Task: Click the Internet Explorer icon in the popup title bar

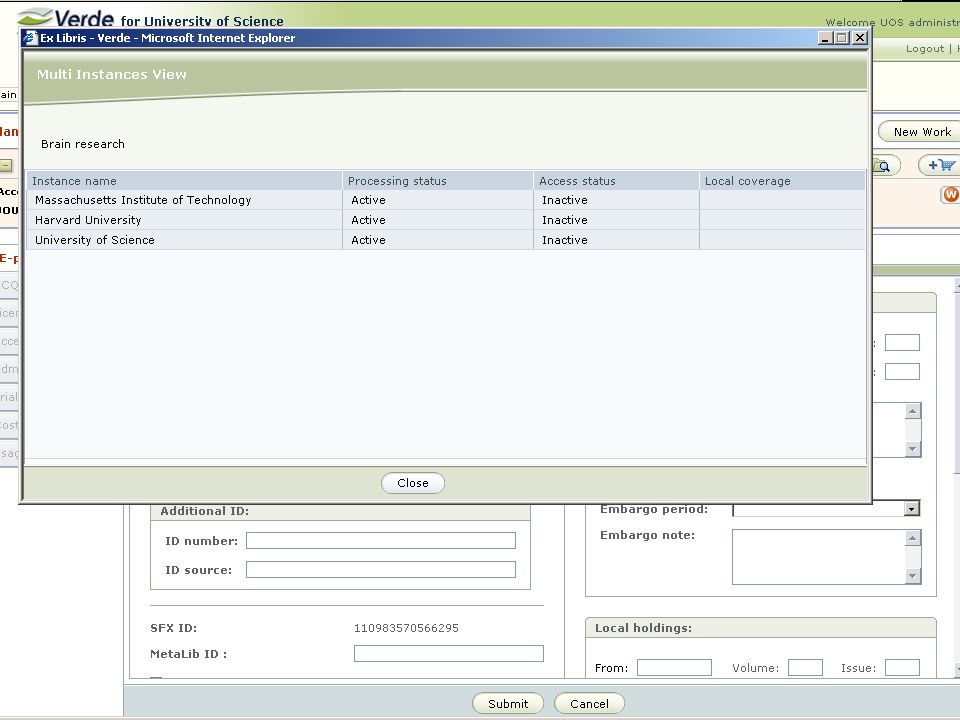Action: [31, 38]
